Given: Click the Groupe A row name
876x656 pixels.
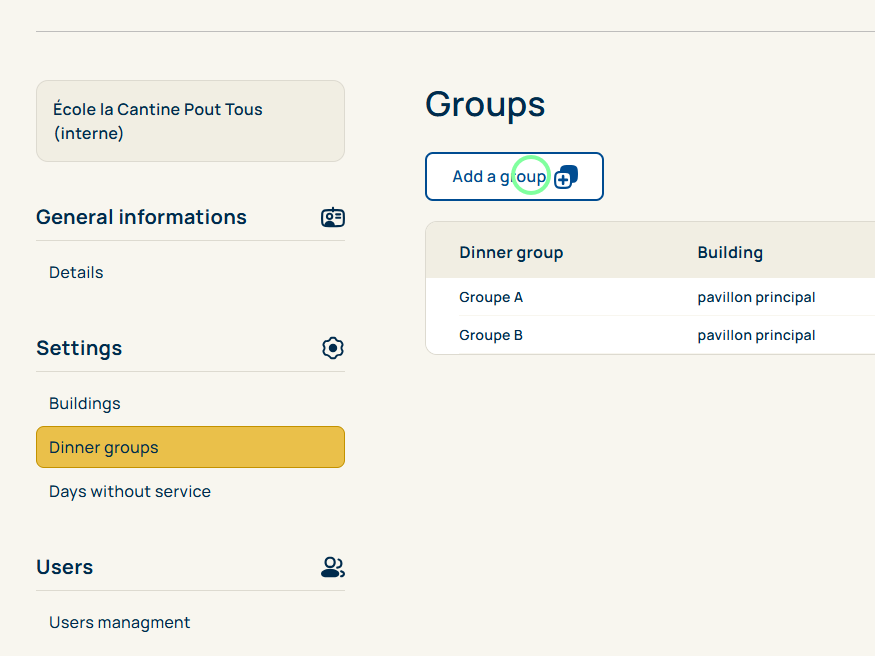Looking at the screenshot, I should coord(491,297).
